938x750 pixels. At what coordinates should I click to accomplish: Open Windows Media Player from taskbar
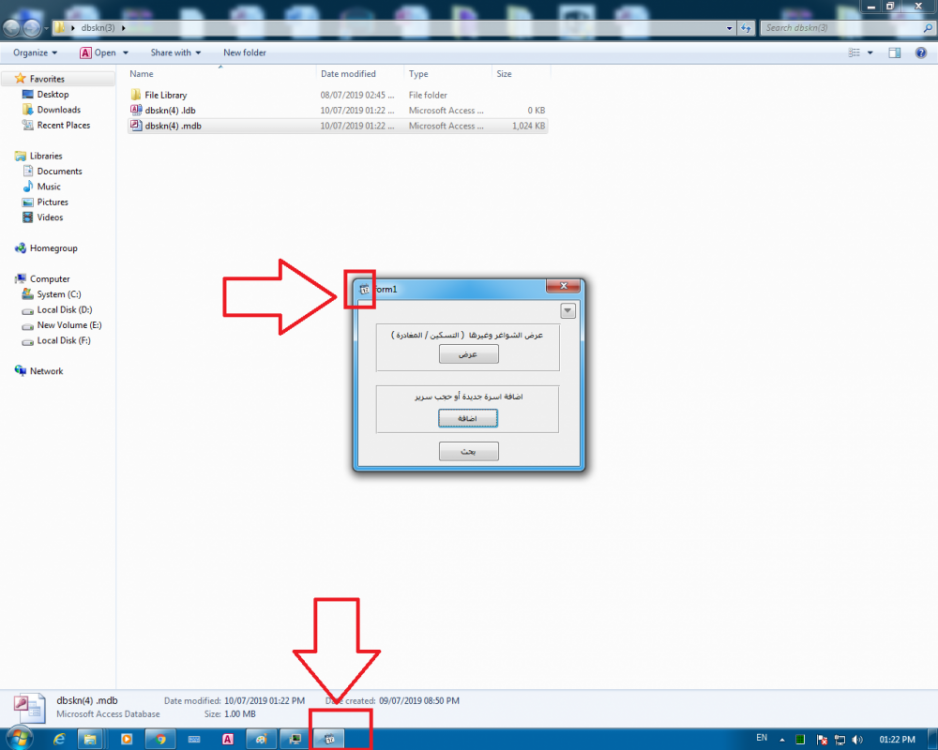pos(126,739)
